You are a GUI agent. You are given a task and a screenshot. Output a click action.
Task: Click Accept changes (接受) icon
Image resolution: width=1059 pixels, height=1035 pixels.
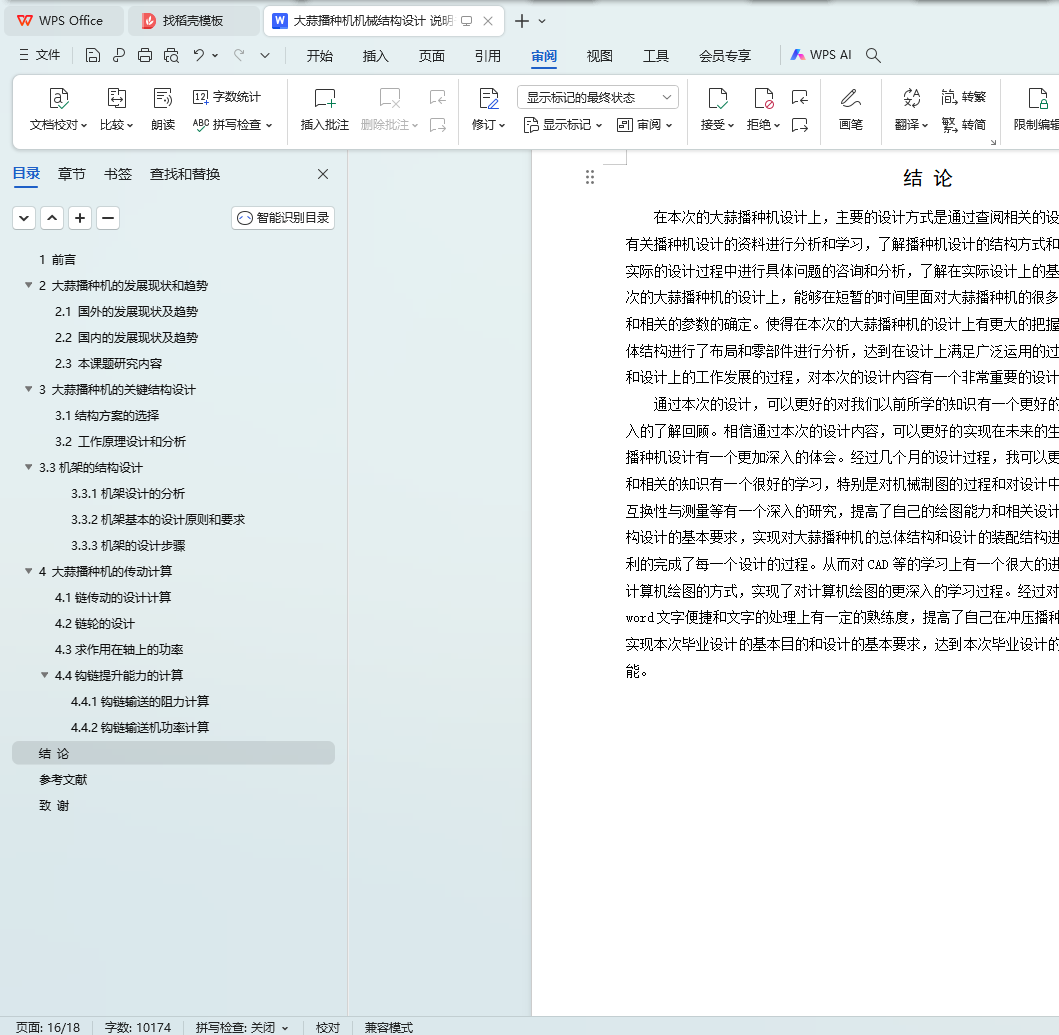point(717,109)
